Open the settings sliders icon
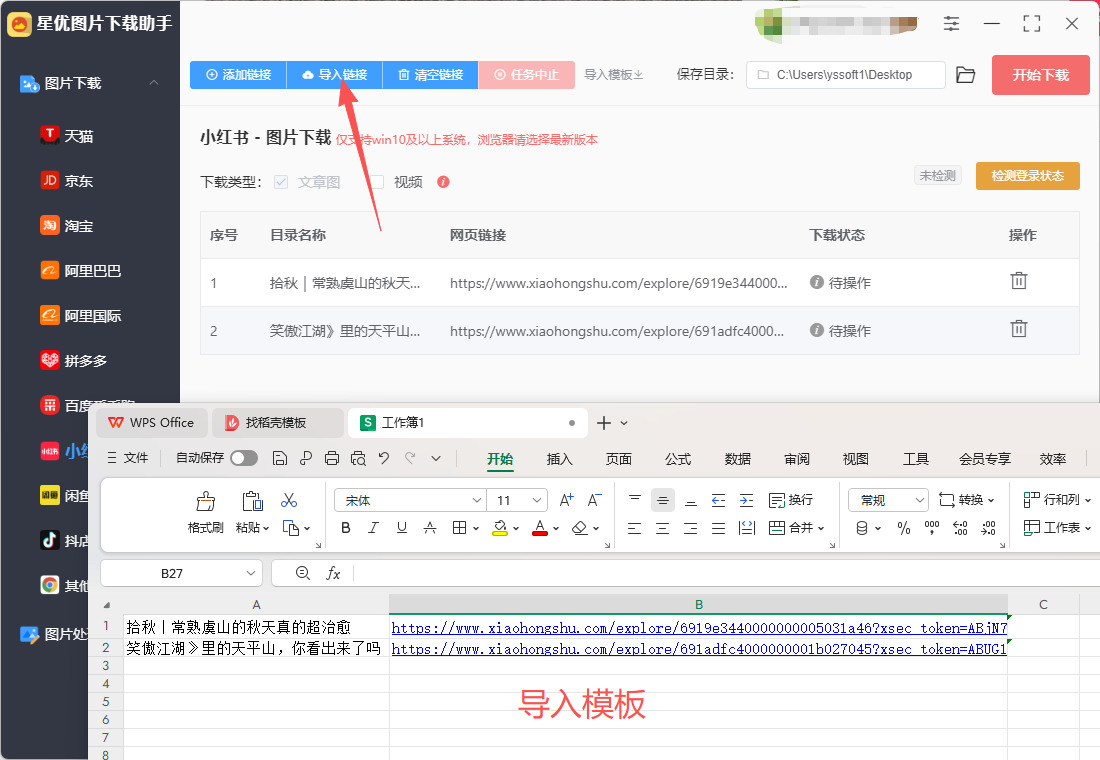This screenshot has height=760, width=1100. pyautogui.click(x=951, y=24)
